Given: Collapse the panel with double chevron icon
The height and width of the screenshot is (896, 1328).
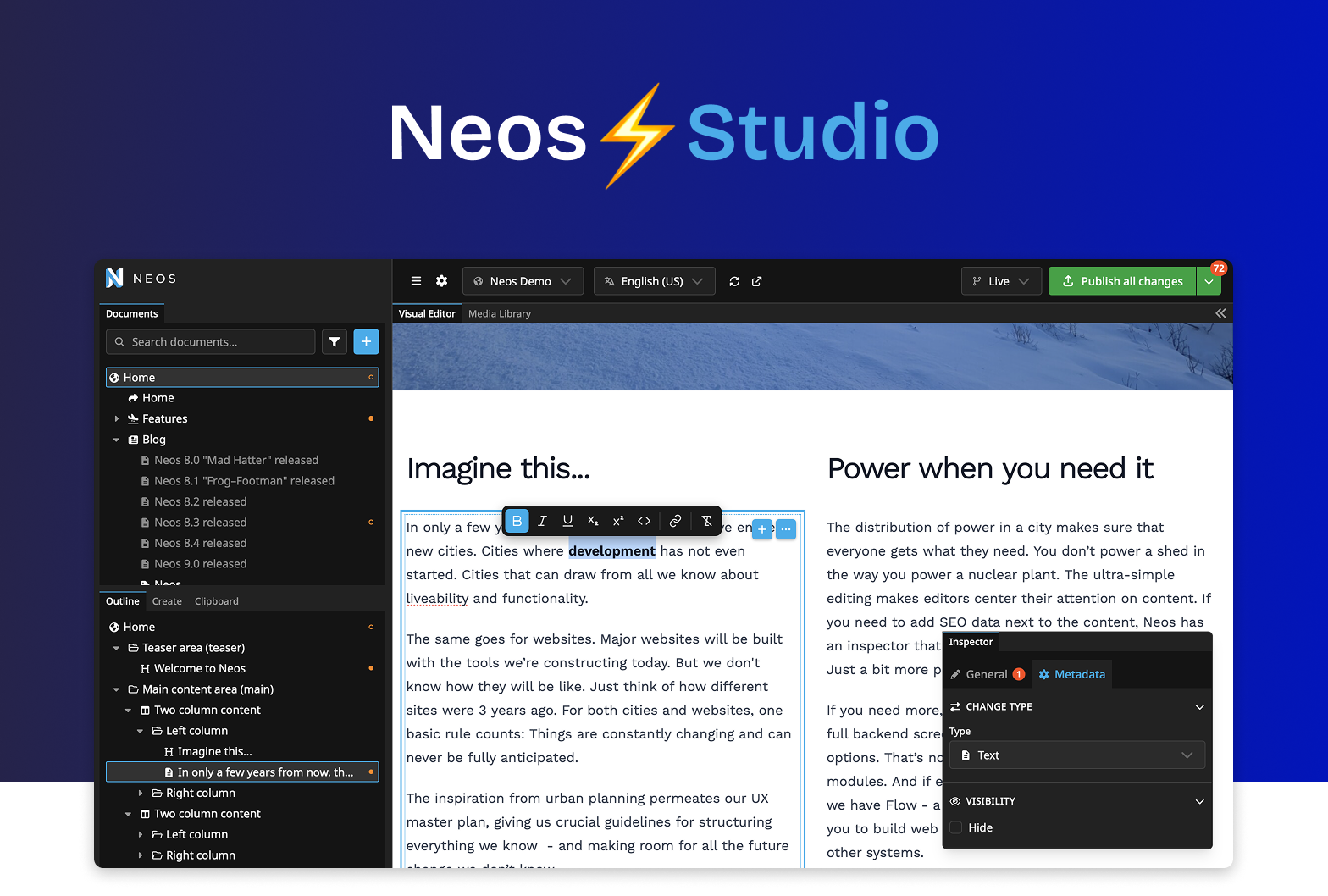Looking at the screenshot, I should click(1220, 313).
